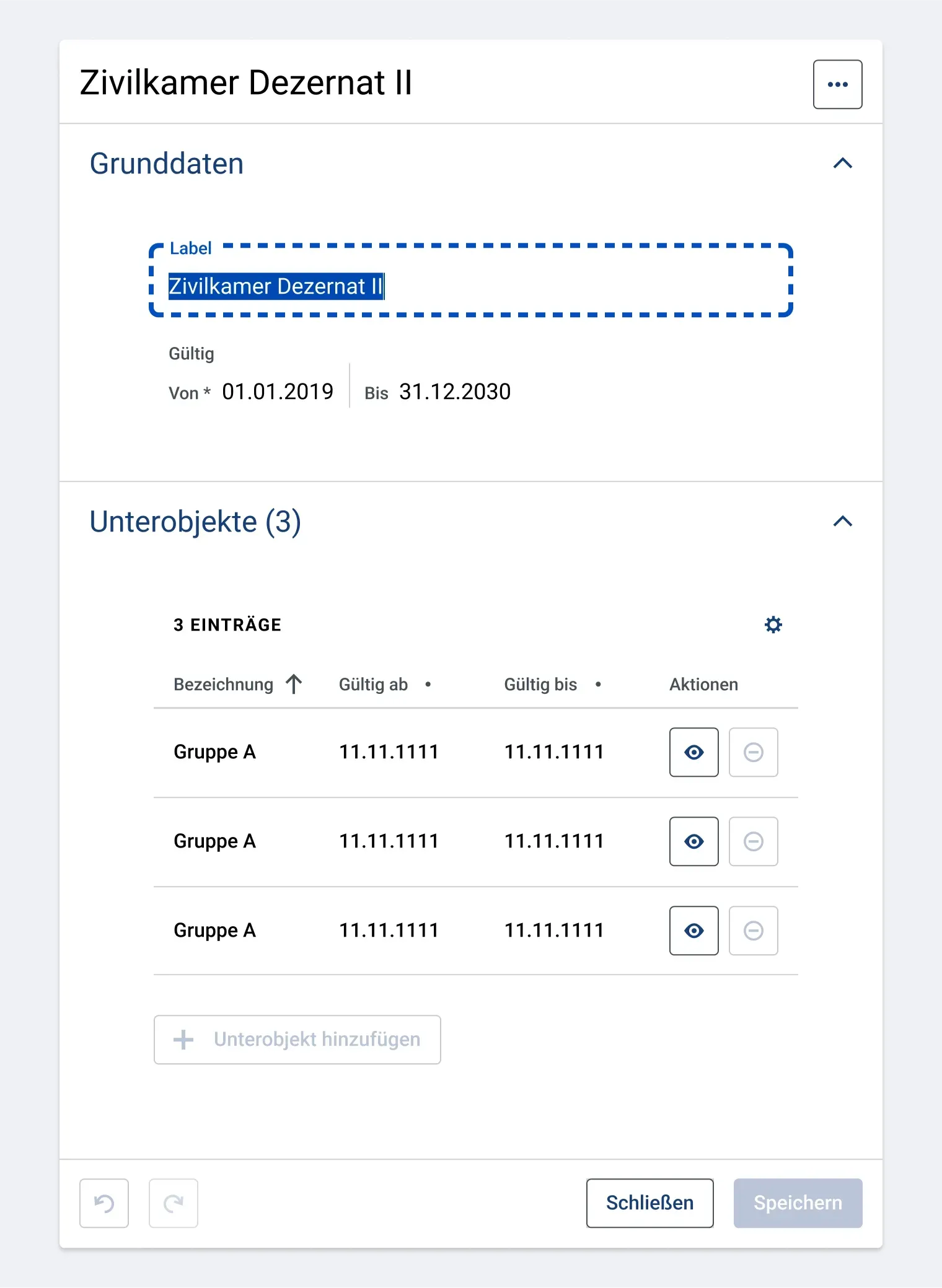
Task: View second Gruppe A row eye icon
Action: click(694, 841)
